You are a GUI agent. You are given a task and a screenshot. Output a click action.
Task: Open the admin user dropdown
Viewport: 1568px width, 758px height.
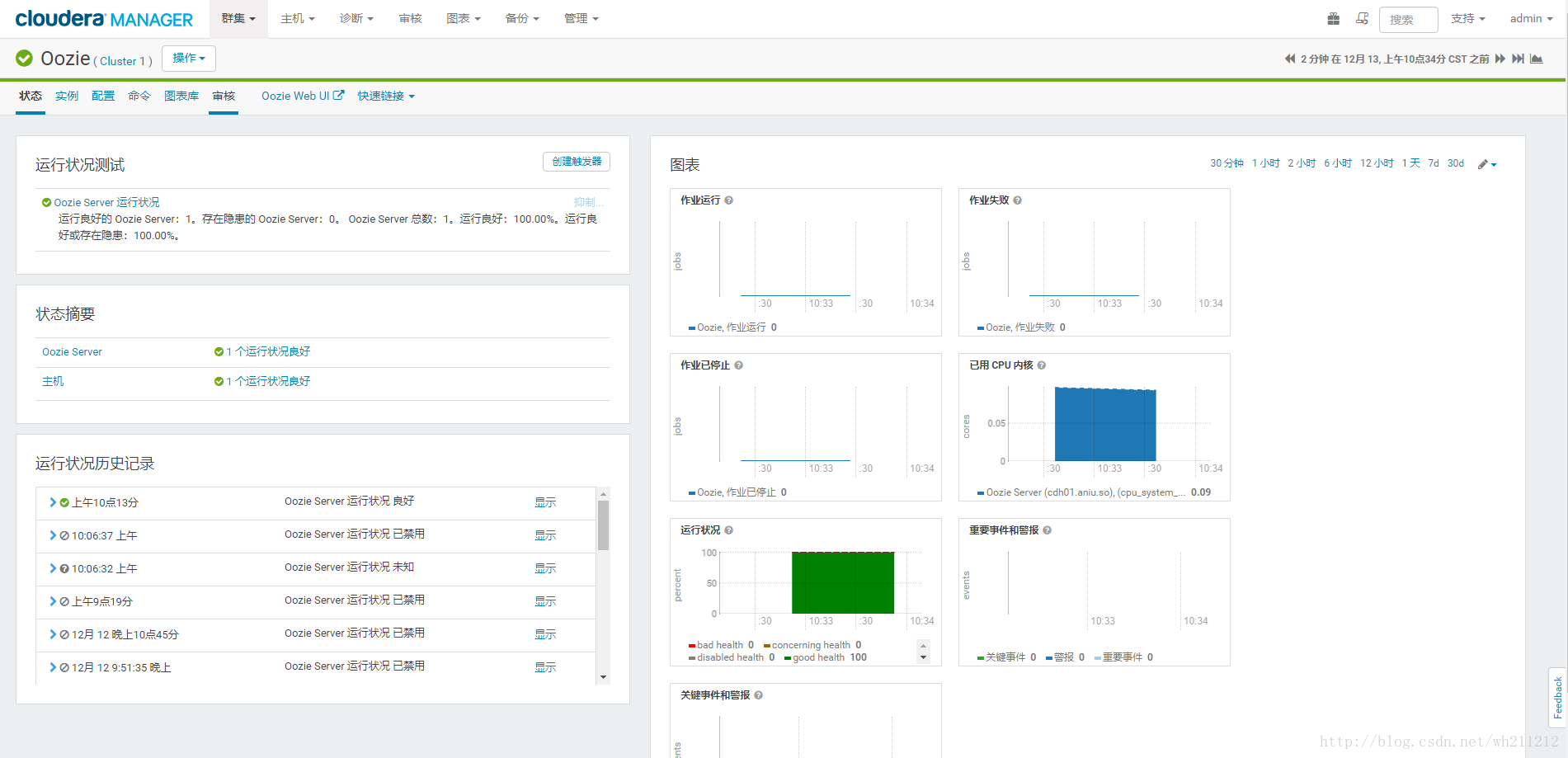point(1532,18)
